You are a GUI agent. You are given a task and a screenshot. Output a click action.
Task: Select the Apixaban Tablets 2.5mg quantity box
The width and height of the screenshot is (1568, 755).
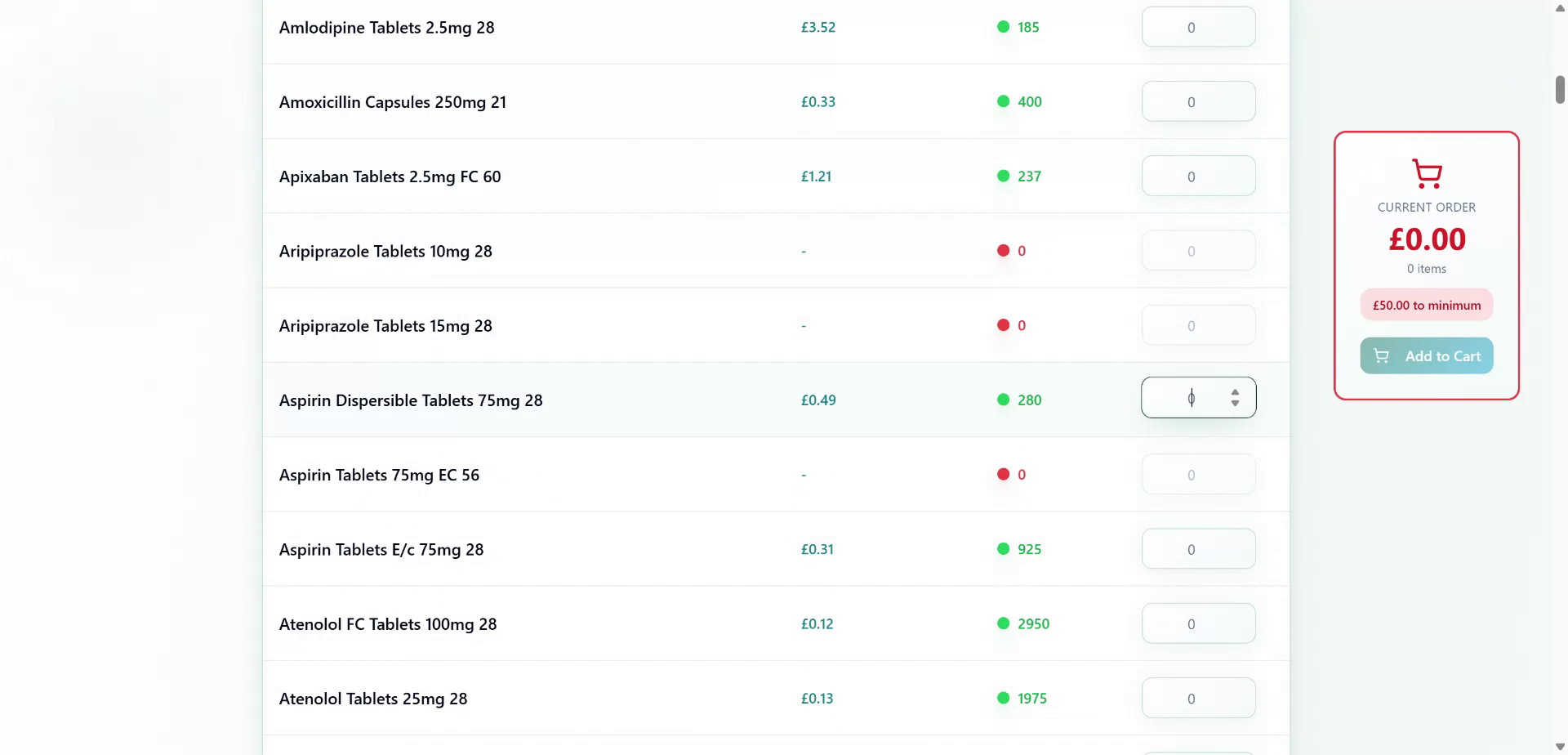[1198, 176]
